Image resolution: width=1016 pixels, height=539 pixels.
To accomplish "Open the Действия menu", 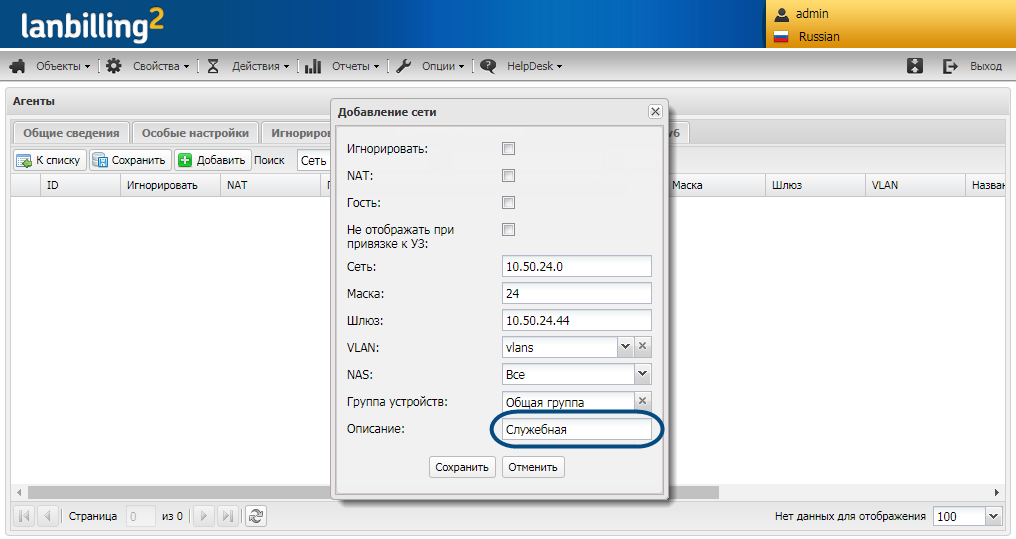I will (x=260, y=66).
